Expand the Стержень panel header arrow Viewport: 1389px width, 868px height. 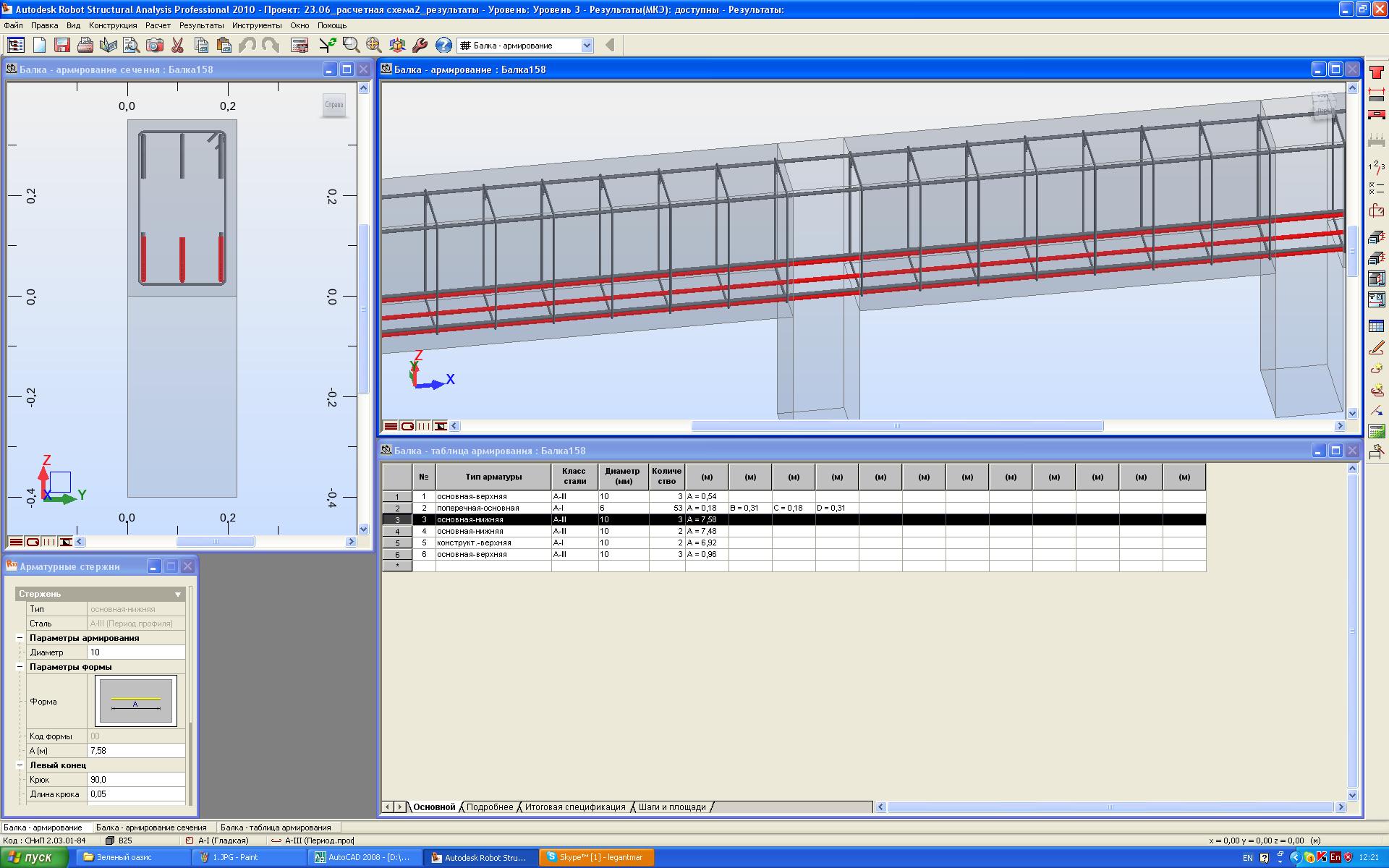pyautogui.click(x=178, y=595)
